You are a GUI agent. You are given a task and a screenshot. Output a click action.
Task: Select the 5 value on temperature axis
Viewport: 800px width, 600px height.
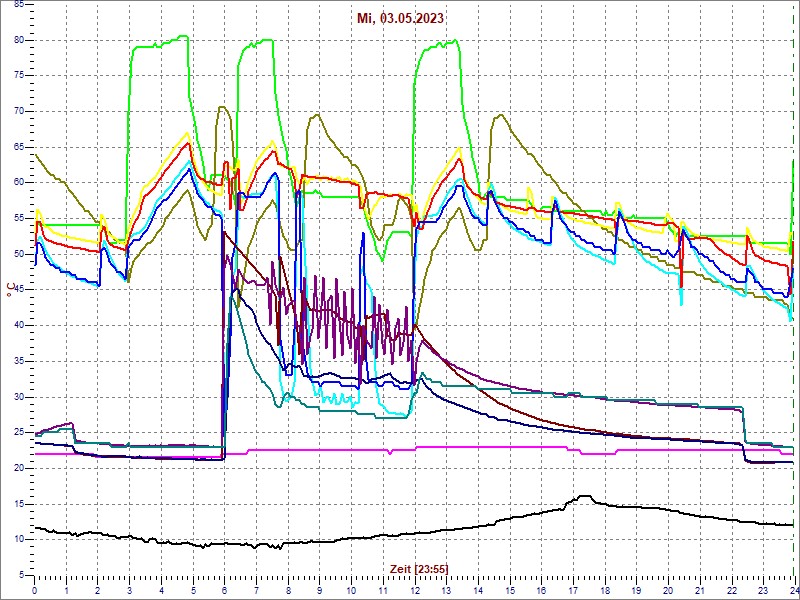click(x=20, y=576)
